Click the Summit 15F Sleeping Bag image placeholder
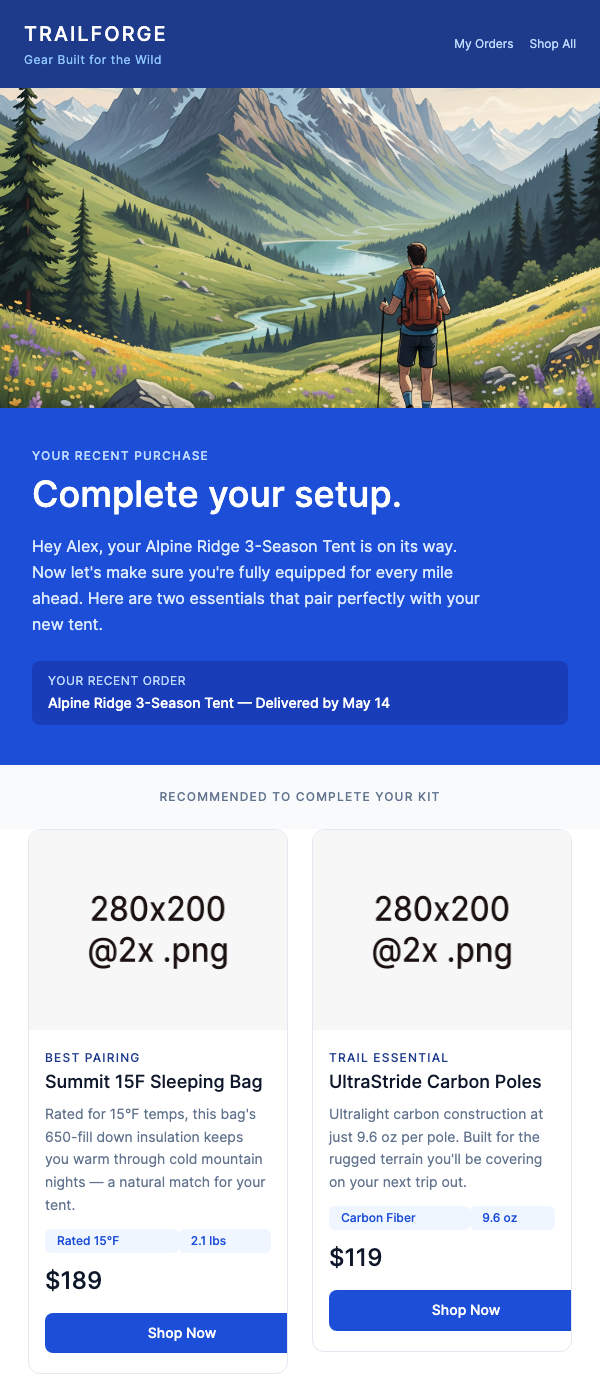This screenshot has width=600, height=1400. (158, 930)
